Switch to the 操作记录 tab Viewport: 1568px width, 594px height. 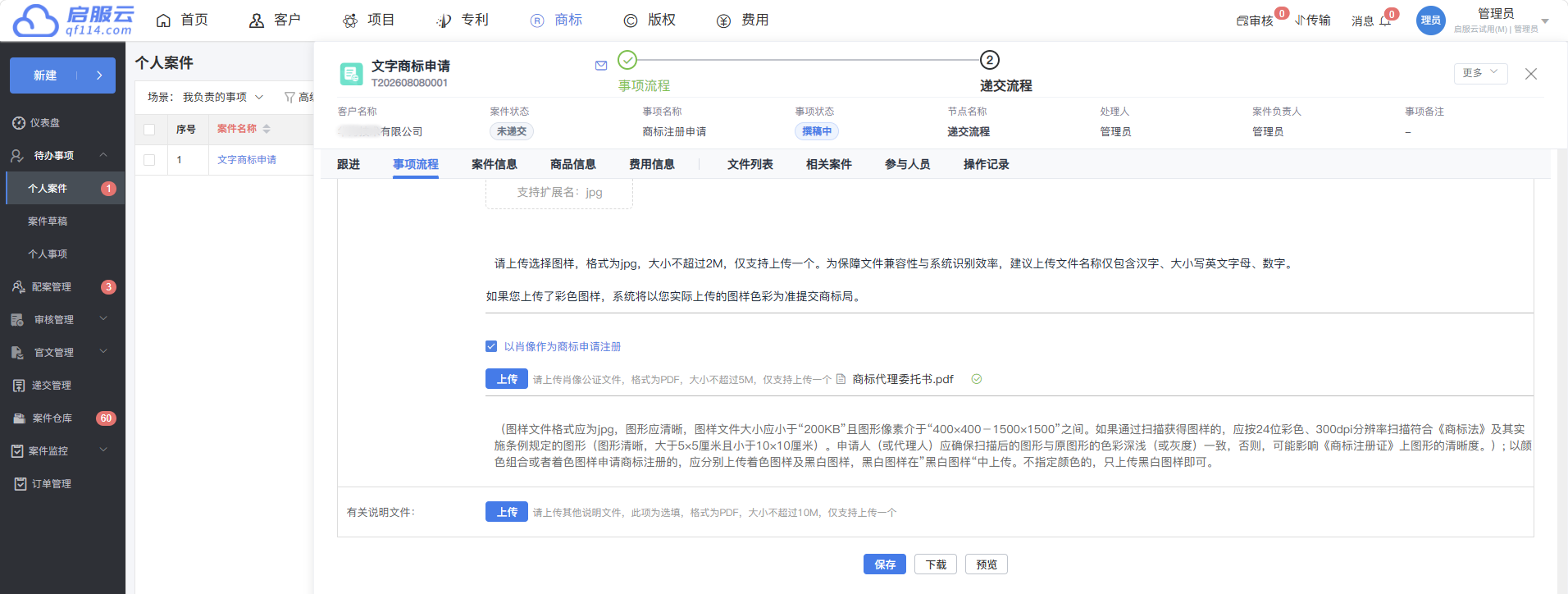[987, 164]
